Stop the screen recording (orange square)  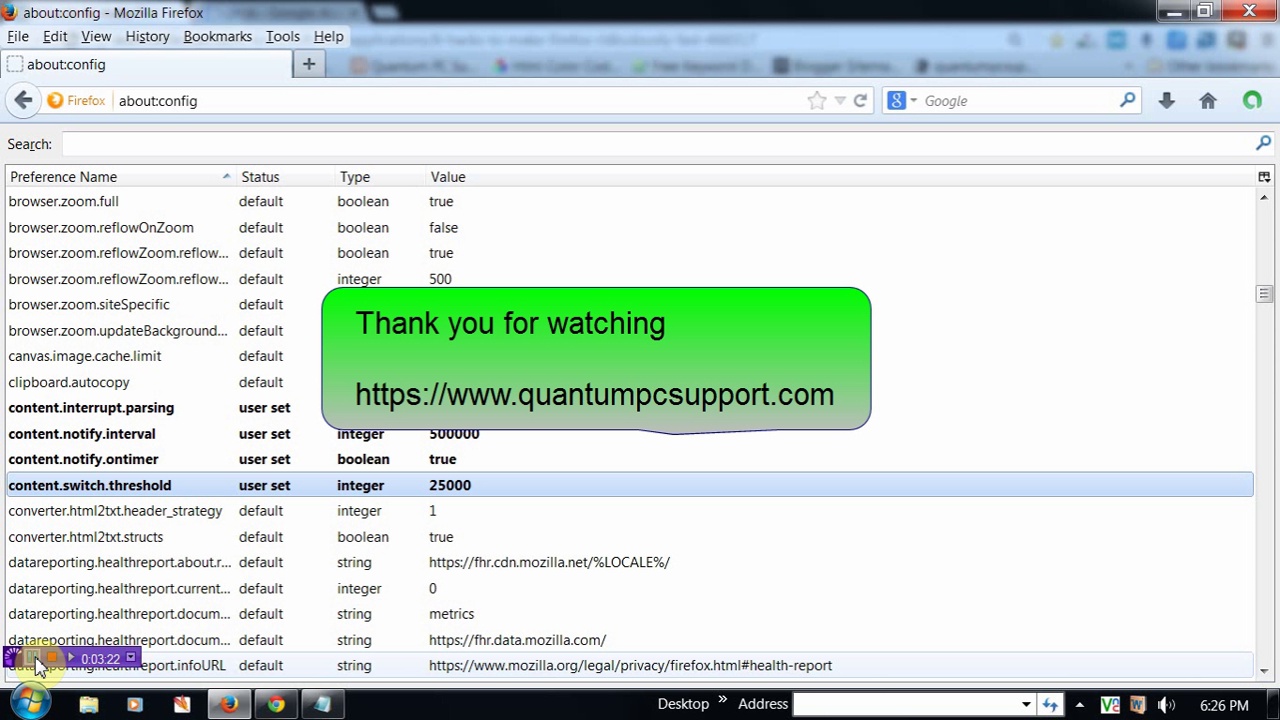[52, 658]
